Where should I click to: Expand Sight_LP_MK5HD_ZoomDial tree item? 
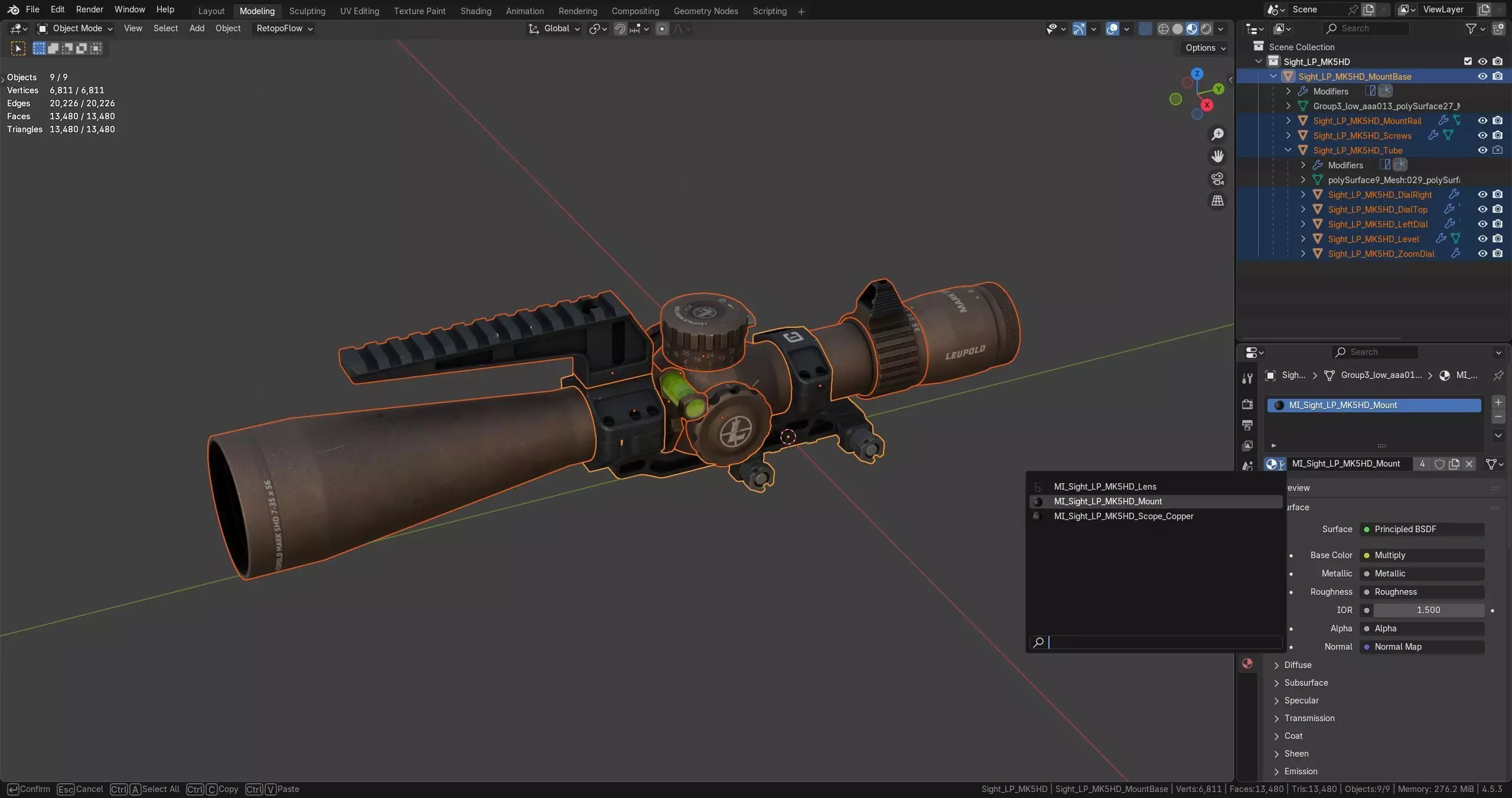point(1303,253)
